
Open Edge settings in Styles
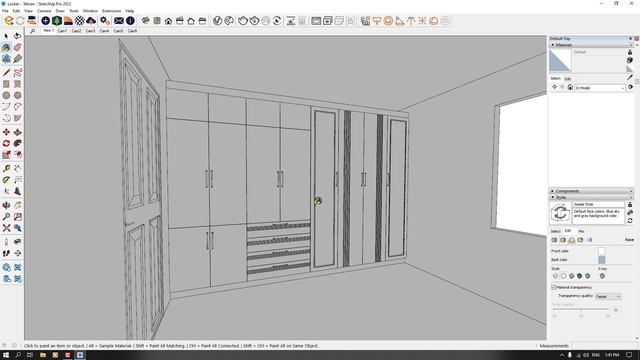coord(554,240)
